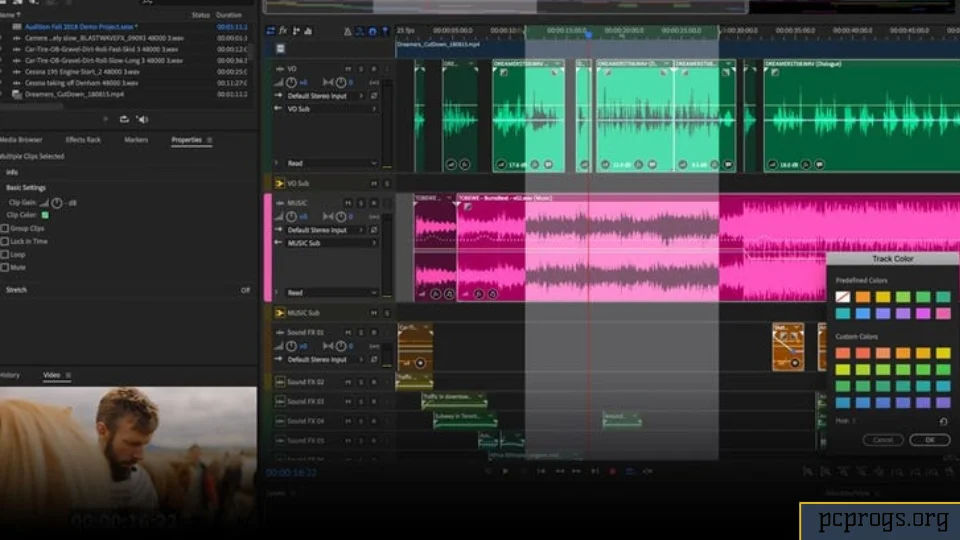Open the History tab
The height and width of the screenshot is (540, 960).
click(10, 375)
